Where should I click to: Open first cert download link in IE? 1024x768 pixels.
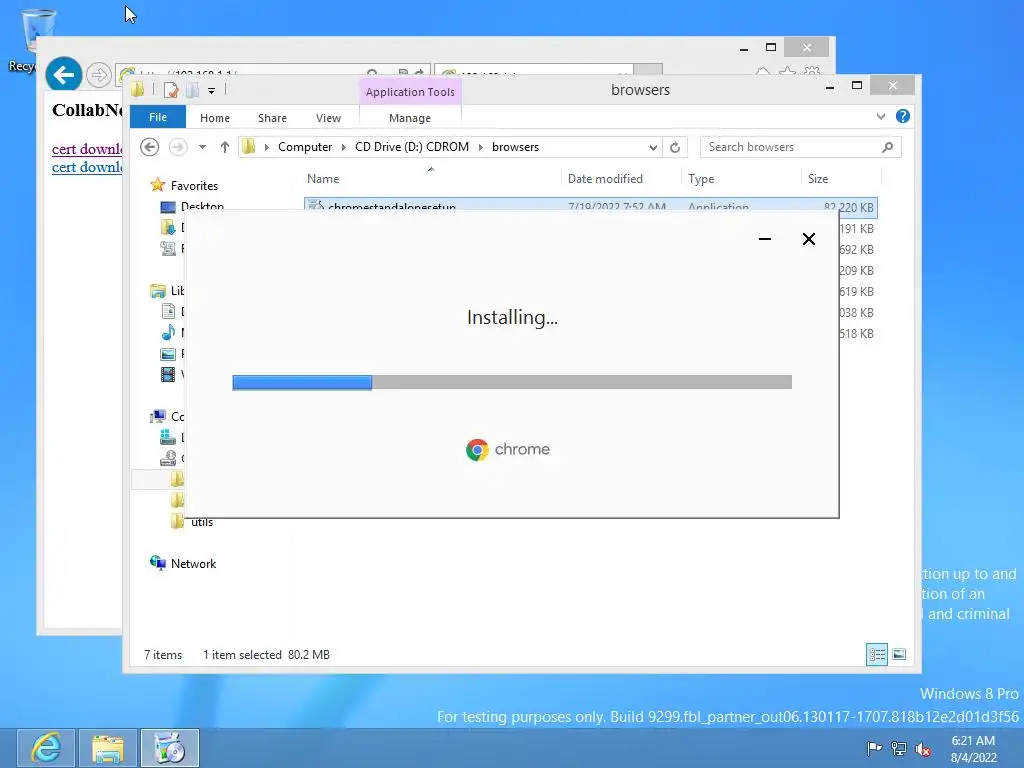tap(88, 149)
